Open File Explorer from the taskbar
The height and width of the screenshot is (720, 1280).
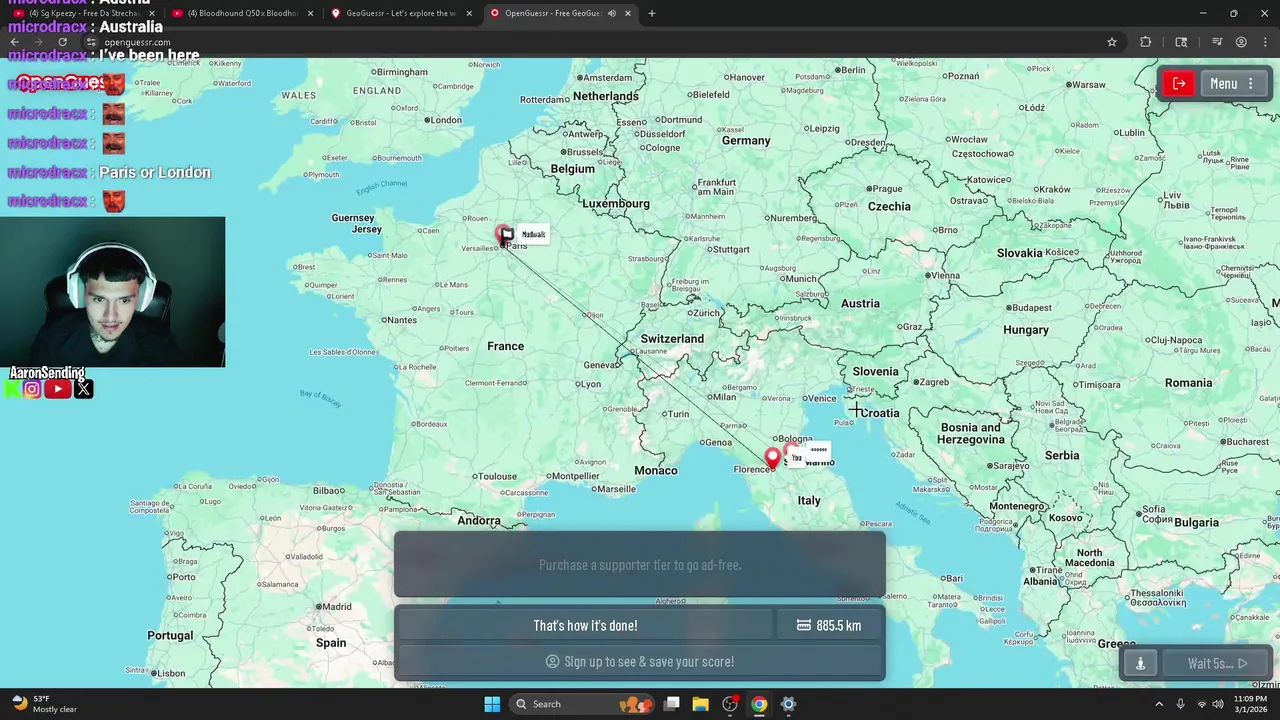coord(700,704)
